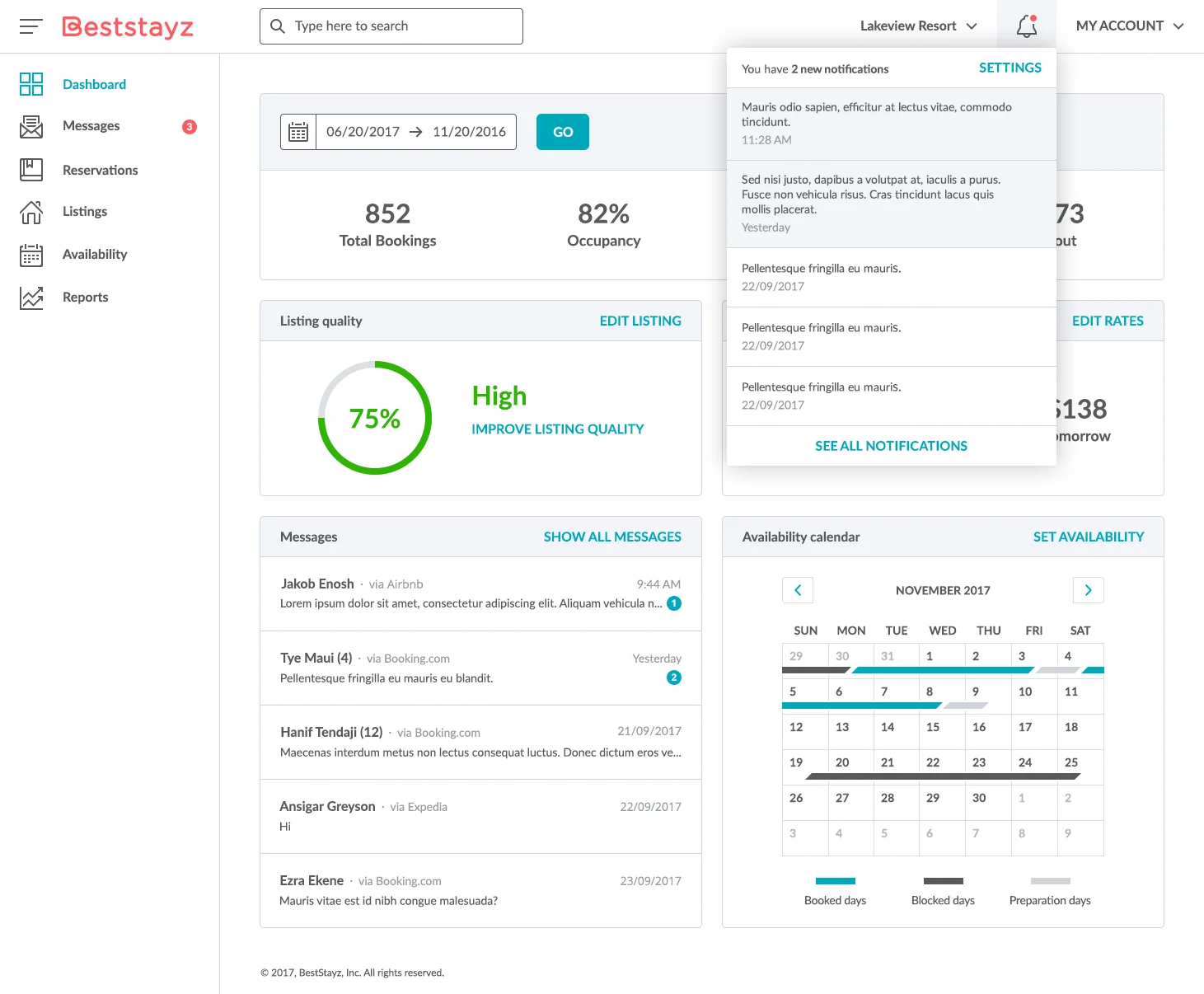The image size is (1204, 994).
Task: Click the Messages envelope icon in sidebar
Action: coord(31,126)
